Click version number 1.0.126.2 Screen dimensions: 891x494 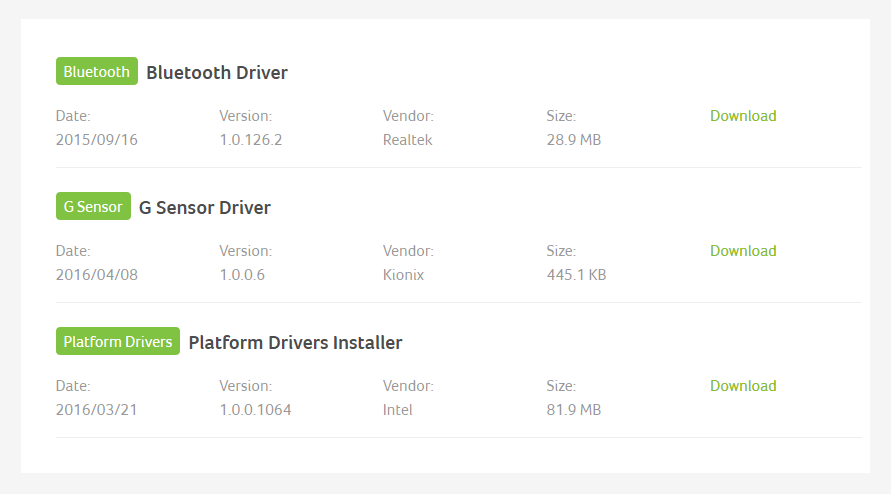coord(251,140)
